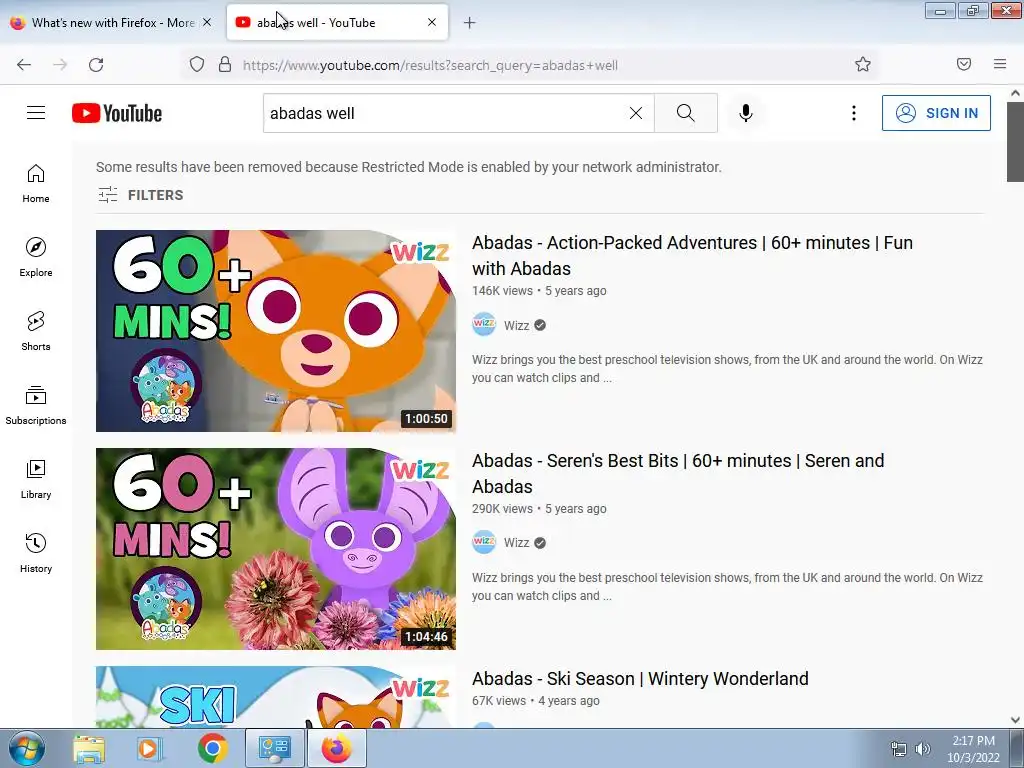Click the '67K views' text

(x=499, y=701)
